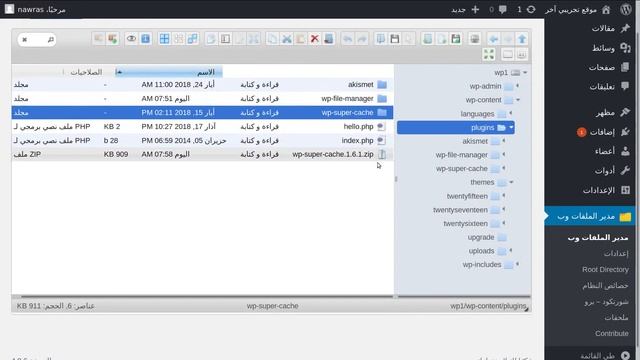Collapse themes folder in tree
640x360 pixels.
coord(511,182)
